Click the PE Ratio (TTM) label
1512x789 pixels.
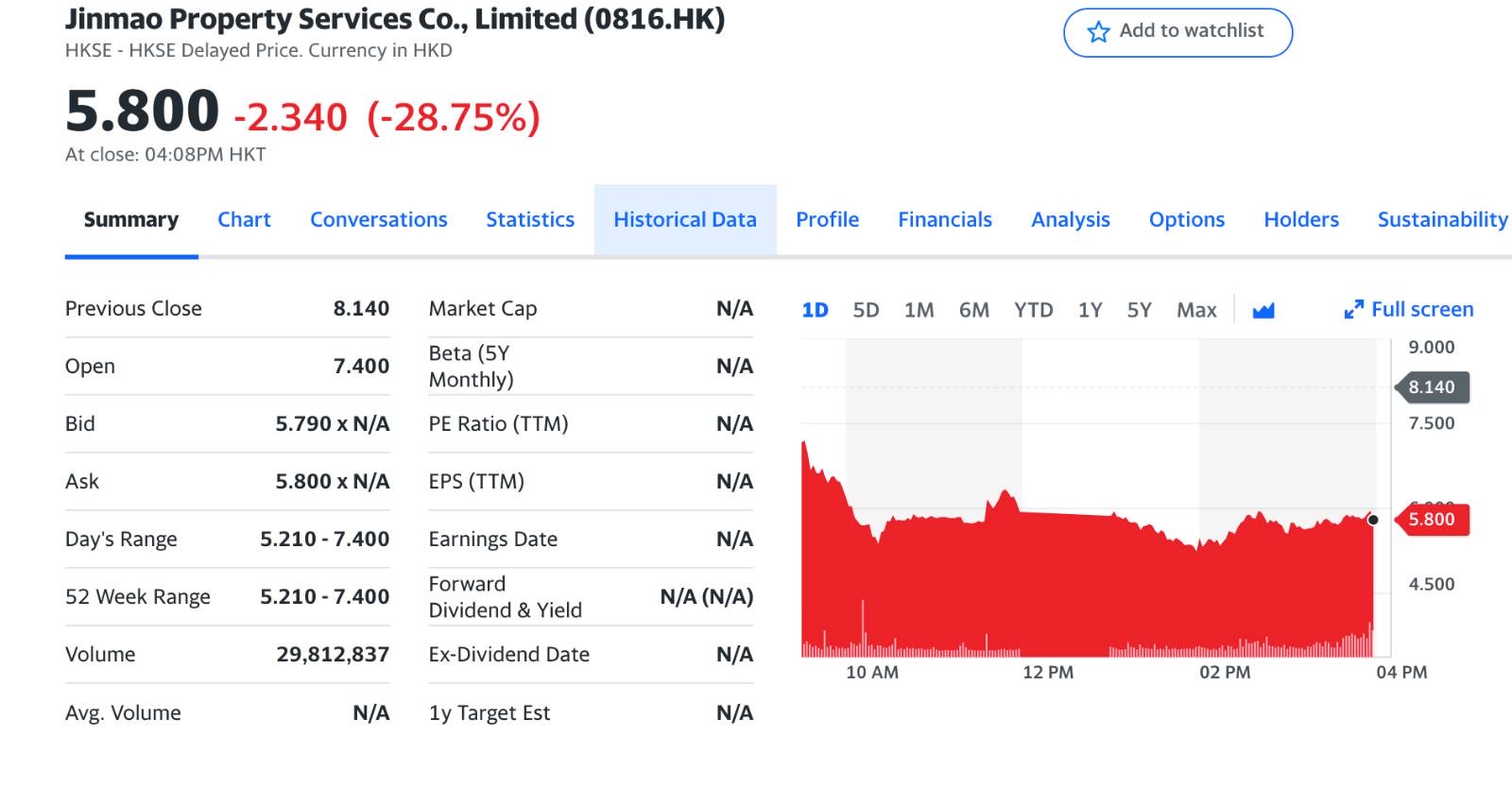point(498,423)
